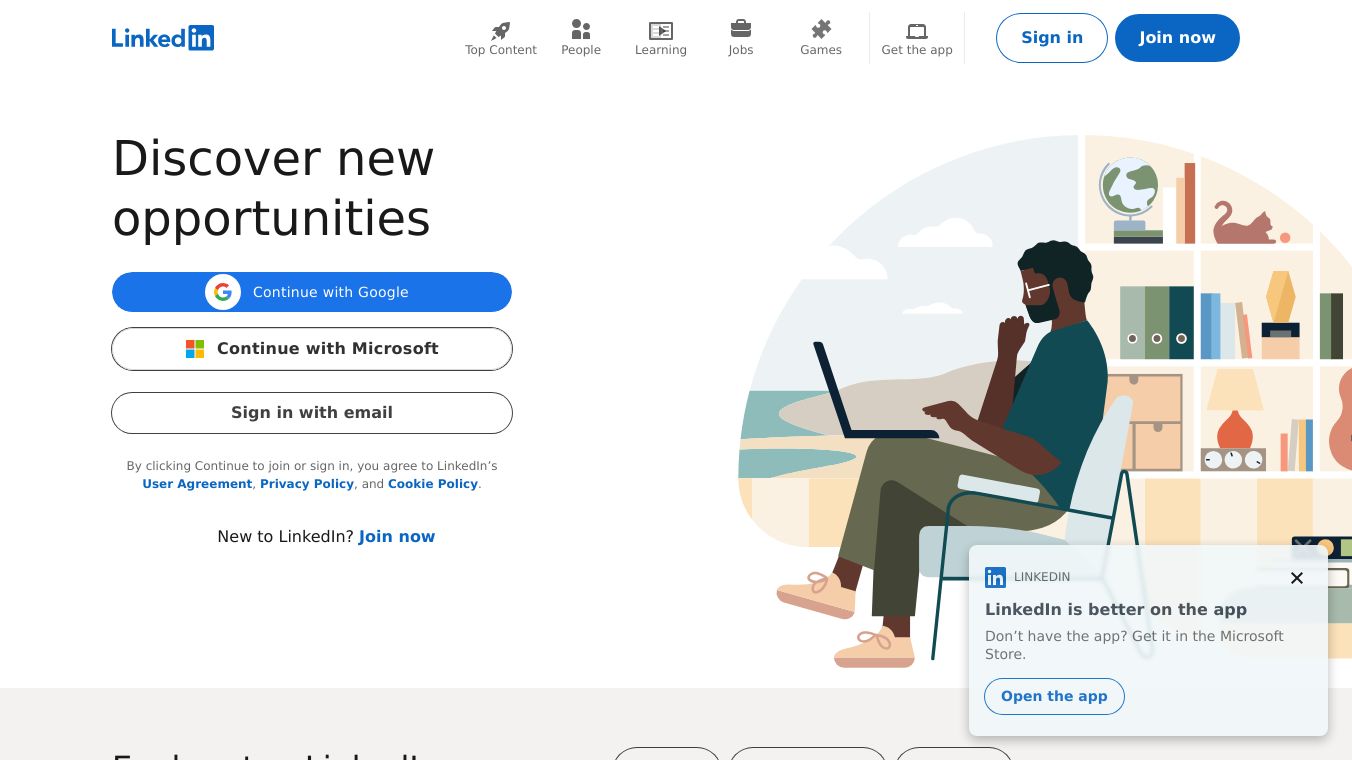Click the Discover new opportunities heading
The width and height of the screenshot is (1352, 760).
(x=273, y=188)
